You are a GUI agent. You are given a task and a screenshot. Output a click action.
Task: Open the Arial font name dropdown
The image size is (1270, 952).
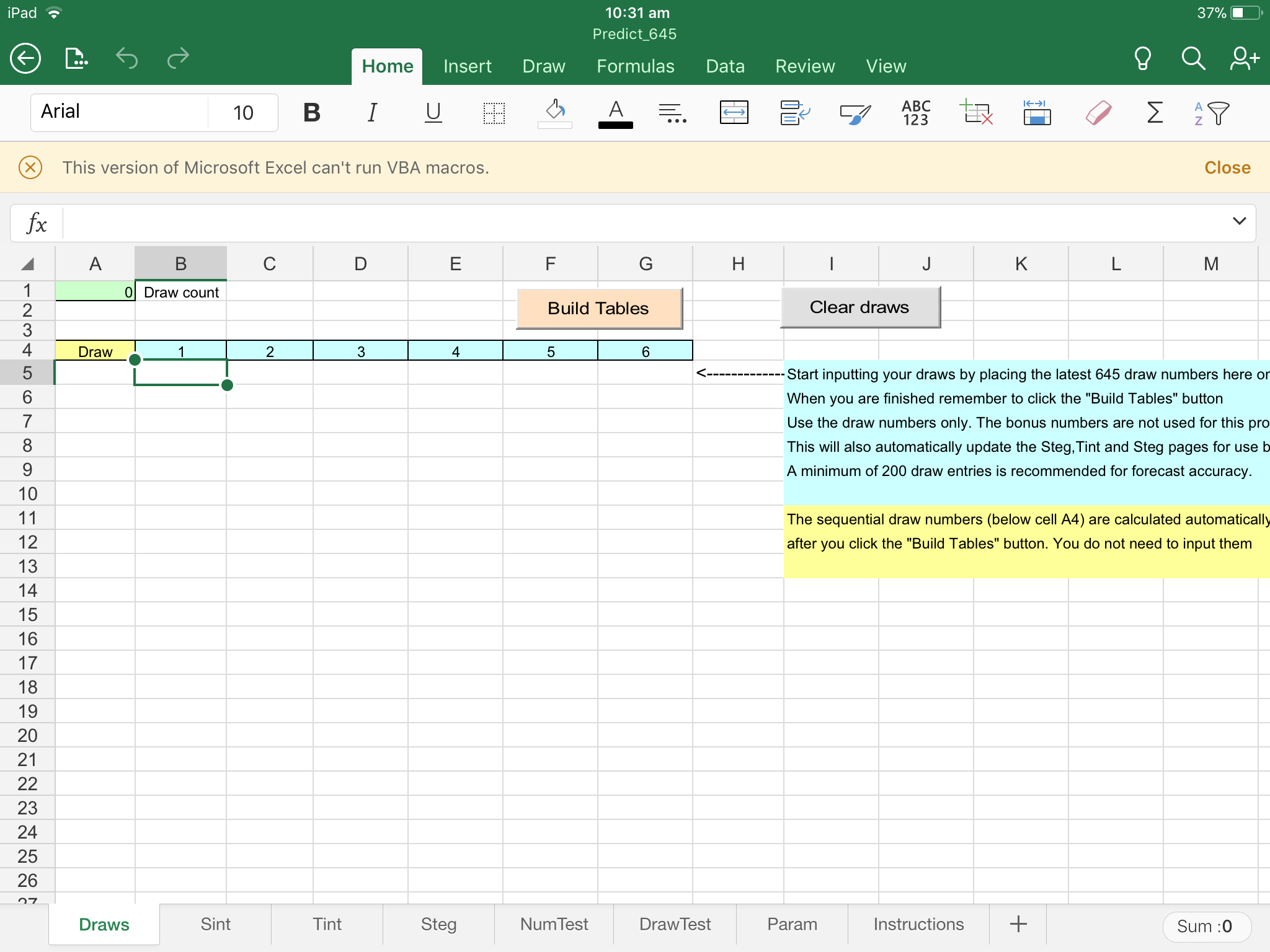(x=119, y=112)
